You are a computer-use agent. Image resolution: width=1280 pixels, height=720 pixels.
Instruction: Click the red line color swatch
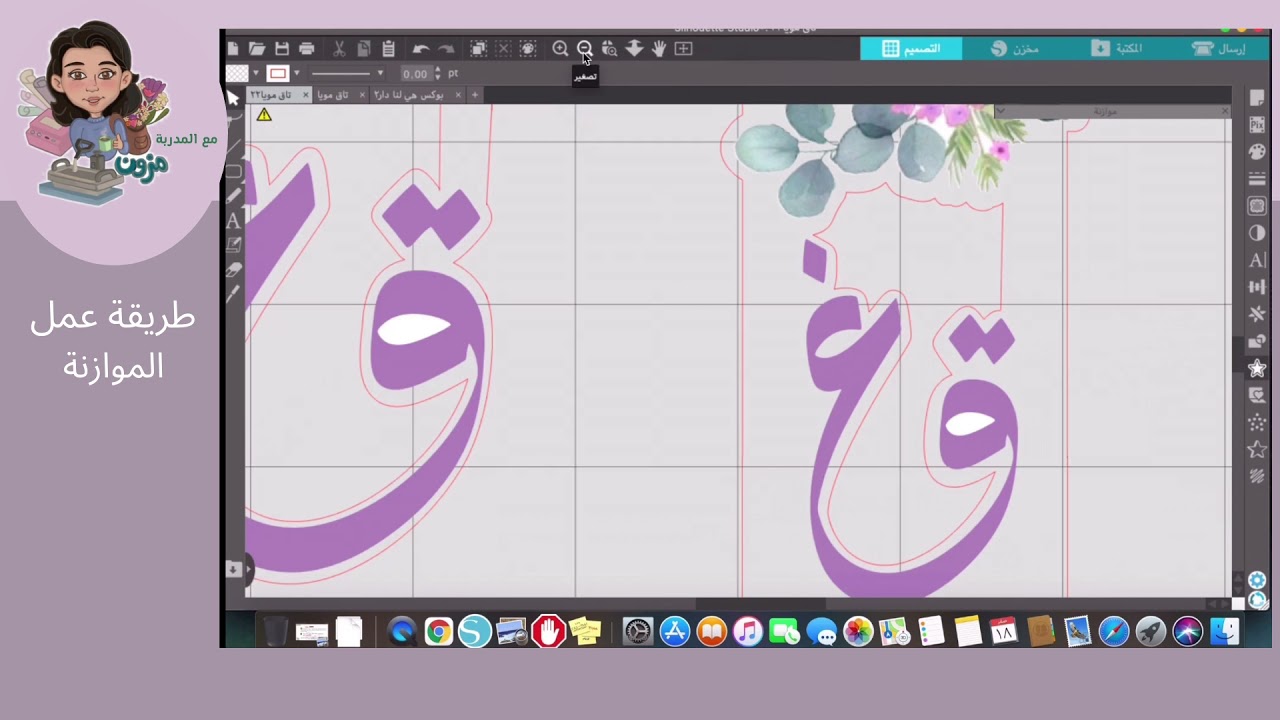(278, 73)
